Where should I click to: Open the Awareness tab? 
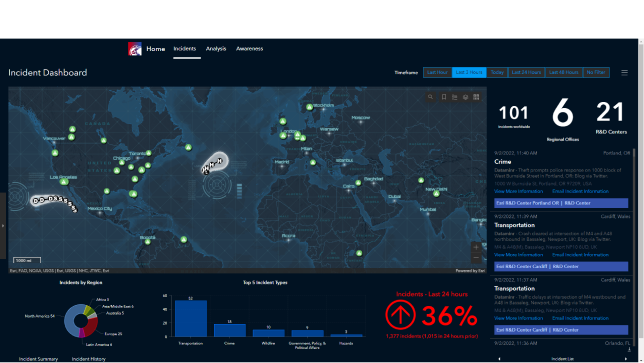point(249,48)
